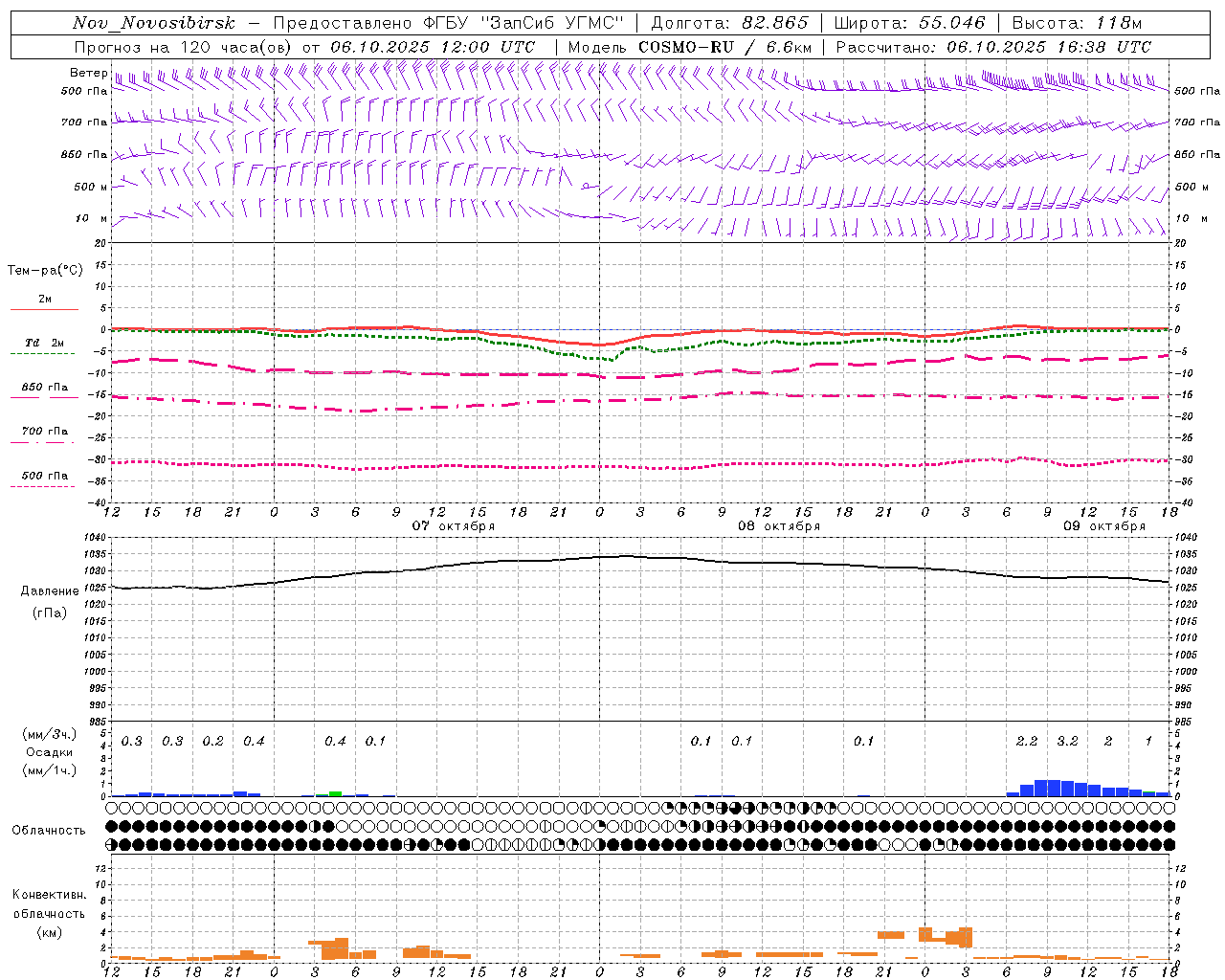Click the 'Конвективн.' convective cloud label

click(50, 895)
